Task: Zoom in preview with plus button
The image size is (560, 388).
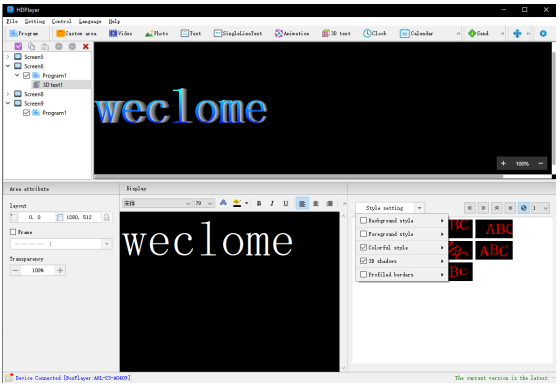Action: point(503,164)
